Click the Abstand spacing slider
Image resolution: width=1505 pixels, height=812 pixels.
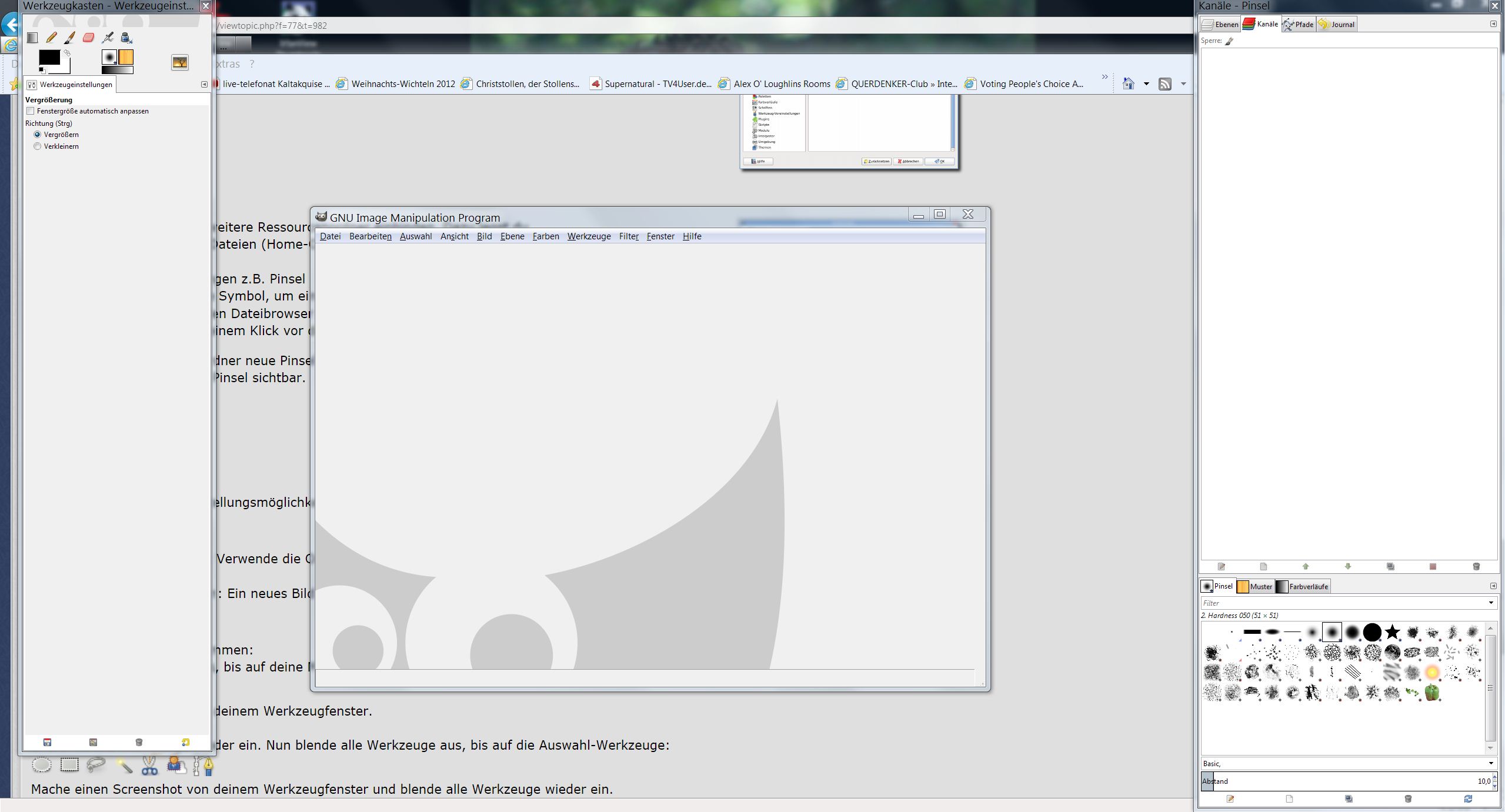tap(1341, 781)
